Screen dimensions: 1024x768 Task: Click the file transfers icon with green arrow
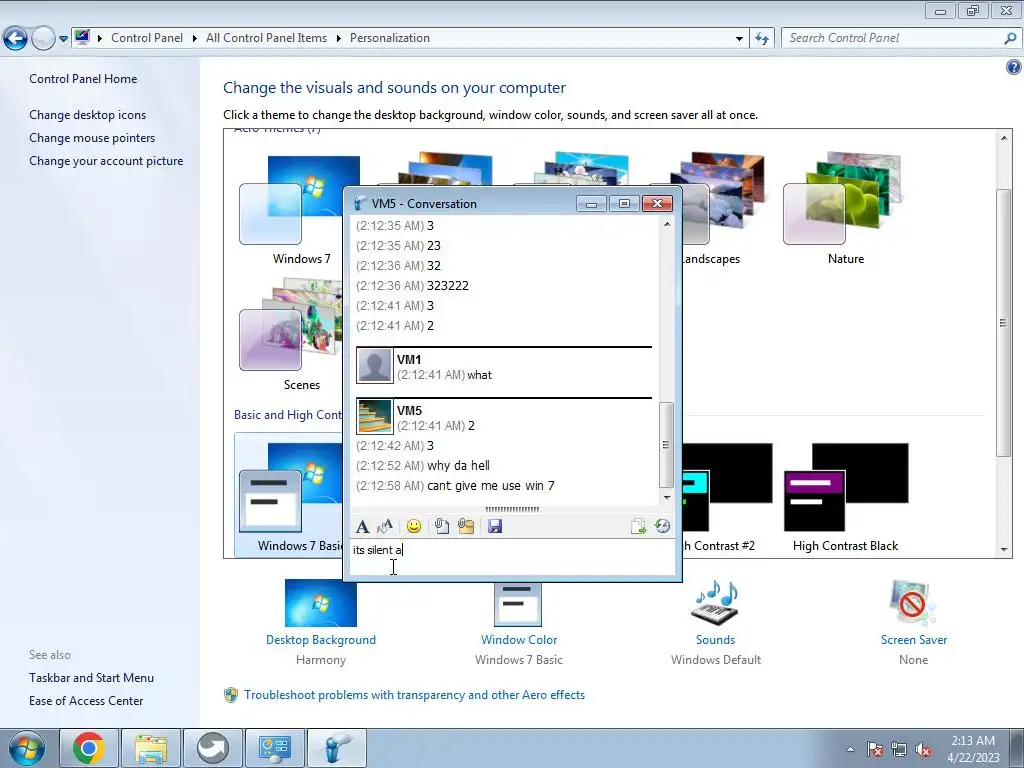[638, 526]
